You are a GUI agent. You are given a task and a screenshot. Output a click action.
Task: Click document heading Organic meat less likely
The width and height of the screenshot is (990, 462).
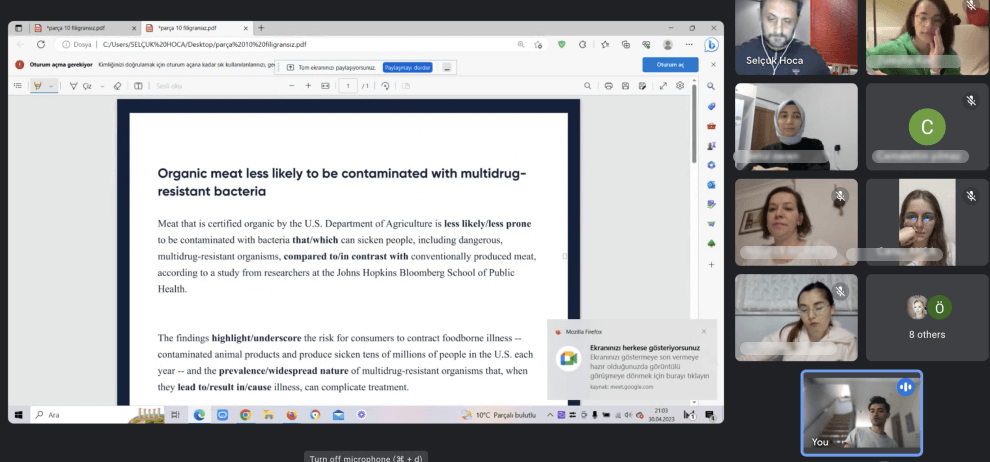[x=342, y=182]
